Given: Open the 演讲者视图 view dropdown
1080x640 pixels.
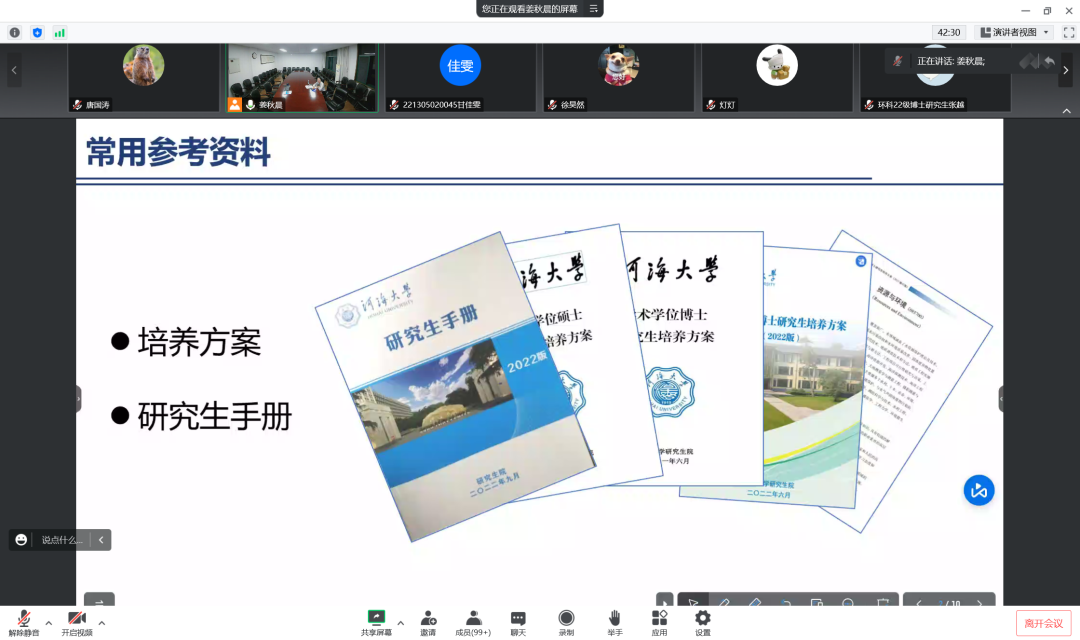Looking at the screenshot, I should click(1015, 32).
